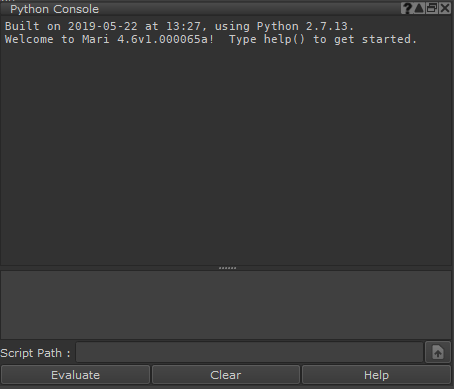Click the "Welcome to Mari" output line
Image resolution: width=454 pixels, height=389 pixels.
[211, 39]
